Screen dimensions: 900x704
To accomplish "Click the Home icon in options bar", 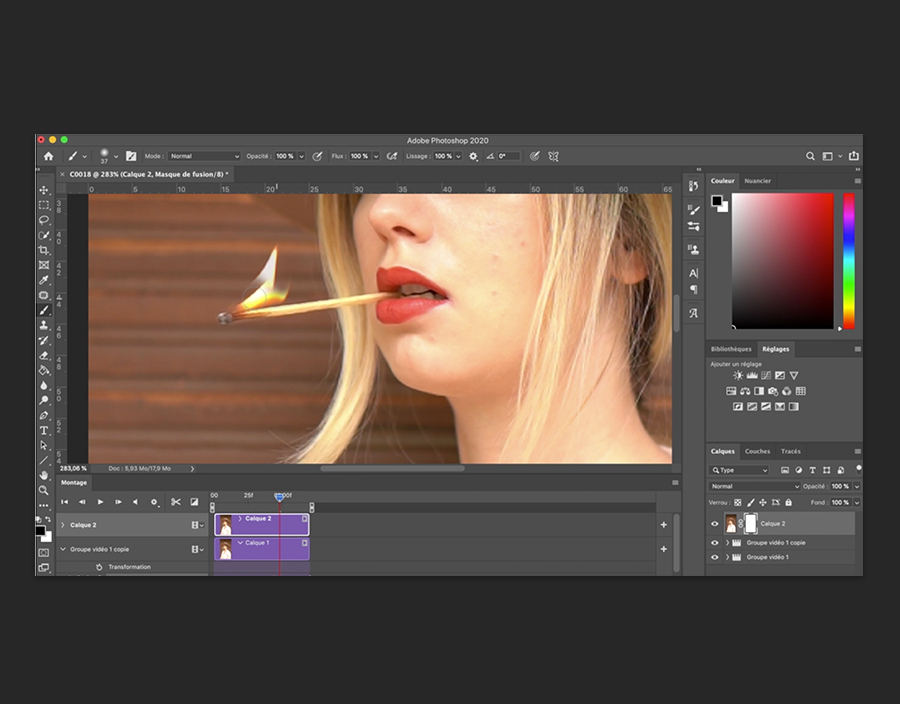I will click(49, 156).
